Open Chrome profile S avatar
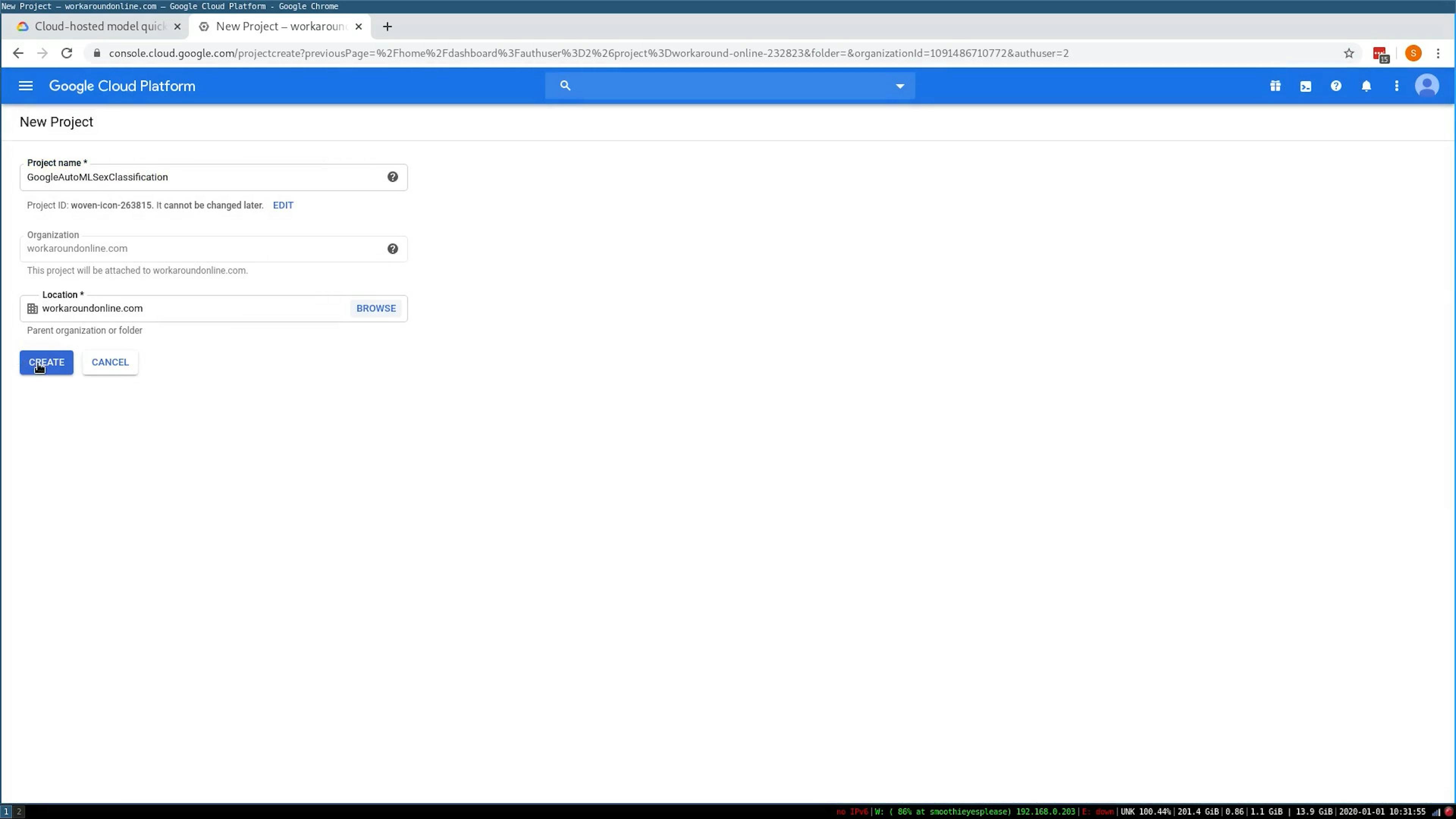 coord(1413,53)
